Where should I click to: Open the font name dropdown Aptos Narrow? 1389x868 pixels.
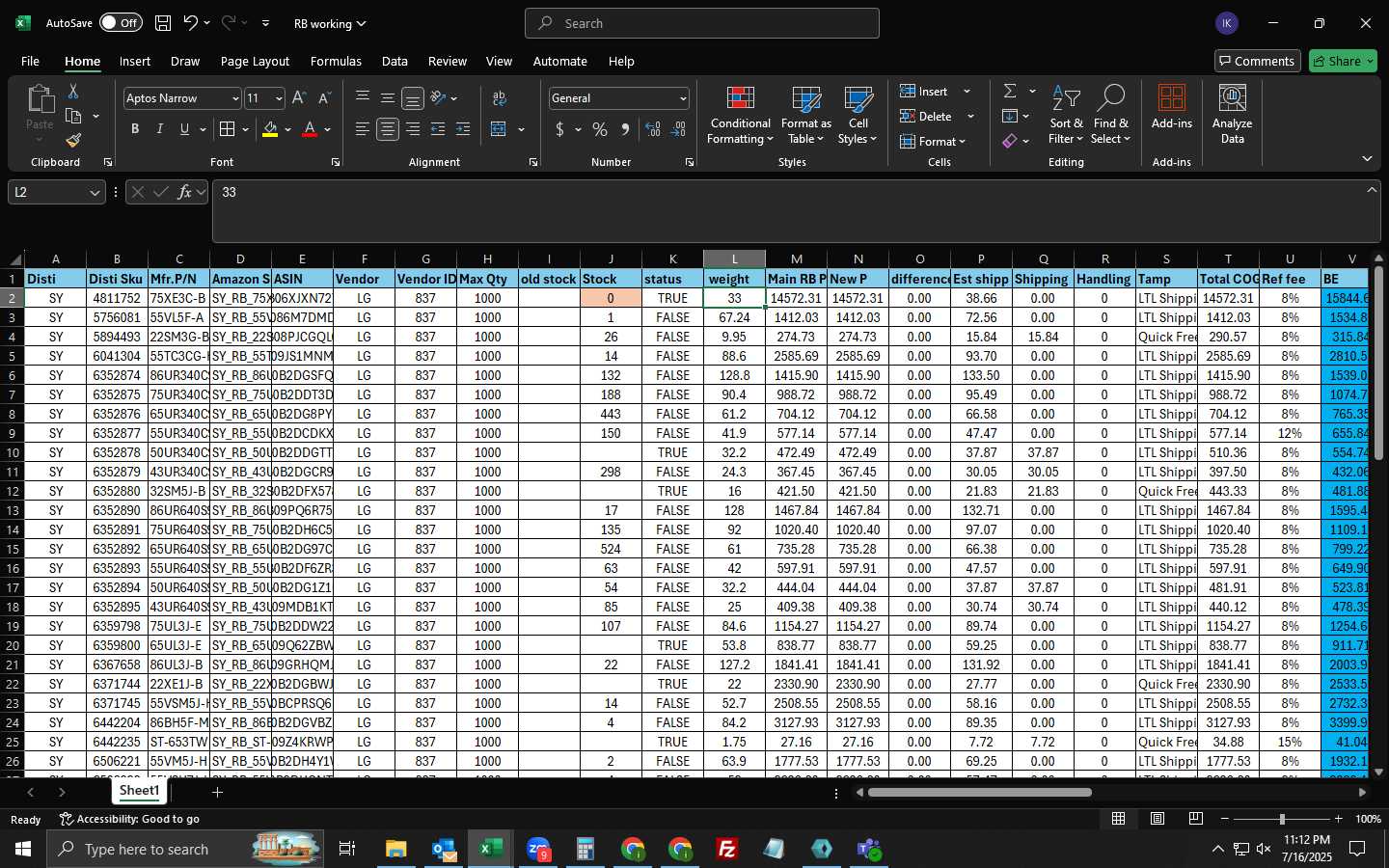point(234,98)
